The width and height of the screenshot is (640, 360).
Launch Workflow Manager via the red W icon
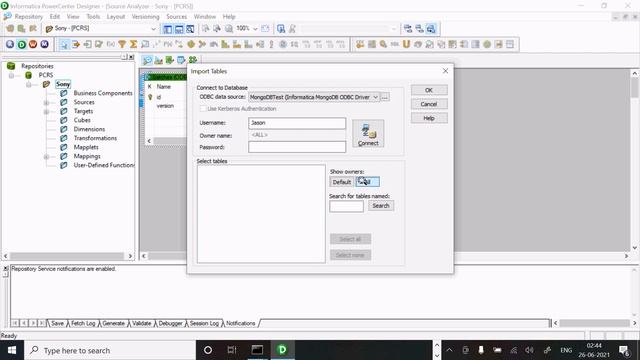coord(33,44)
